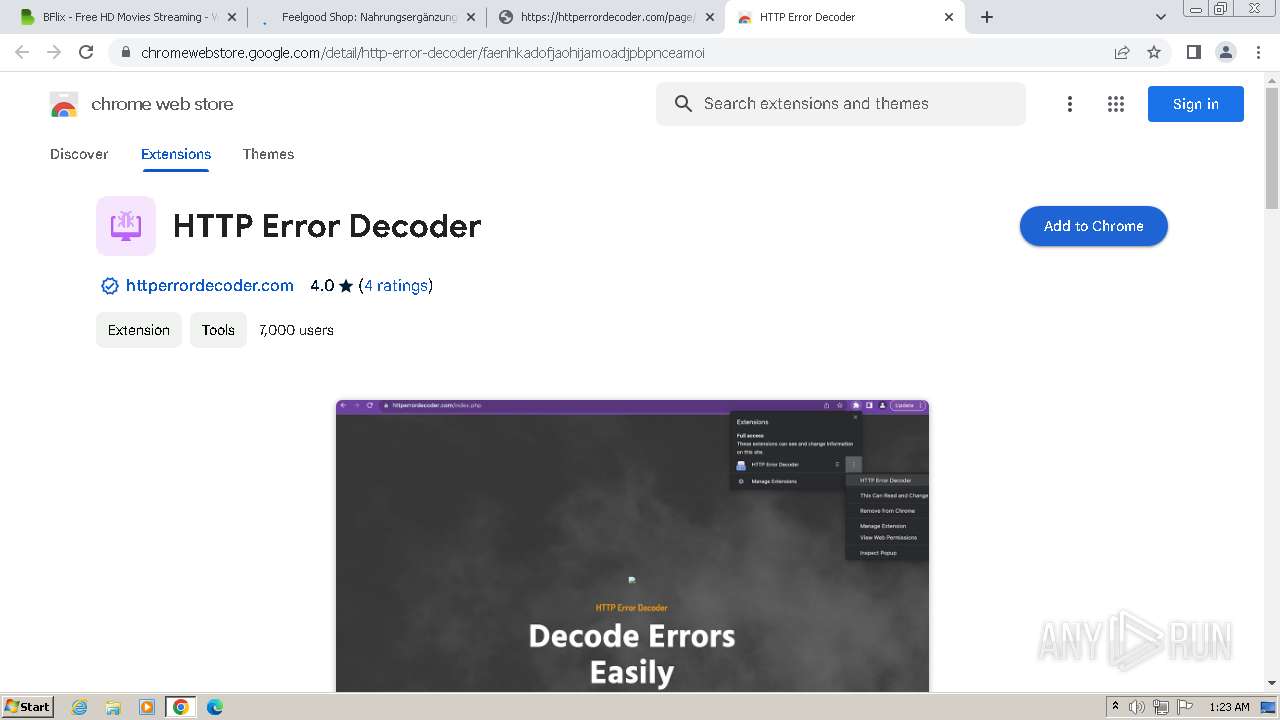Open the extension screenshot preview
The width and height of the screenshot is (1280, 720).
pyautogui.click(x=632, y=546)
